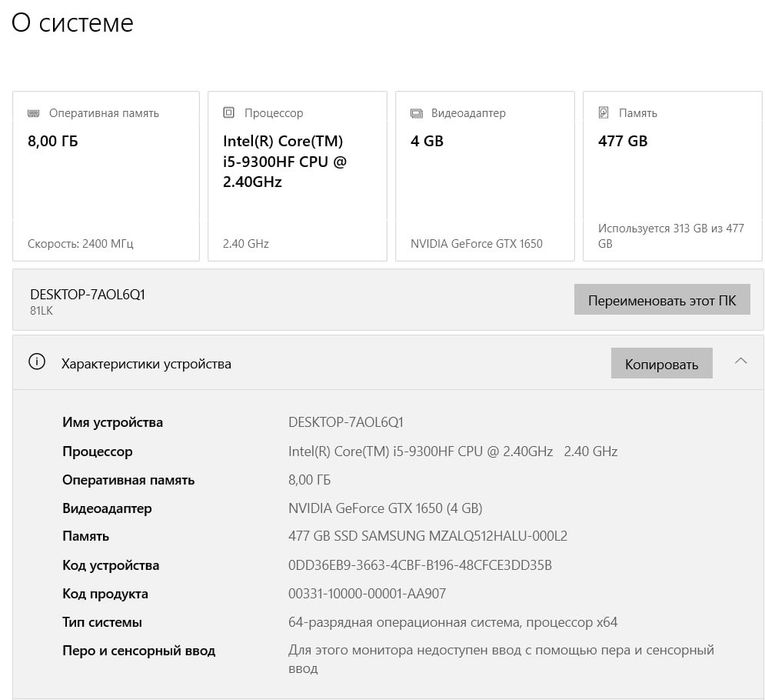The image size is (765, 700).
Task: Click the info icon beside Характеристики устройства
Action: point(37,362)
